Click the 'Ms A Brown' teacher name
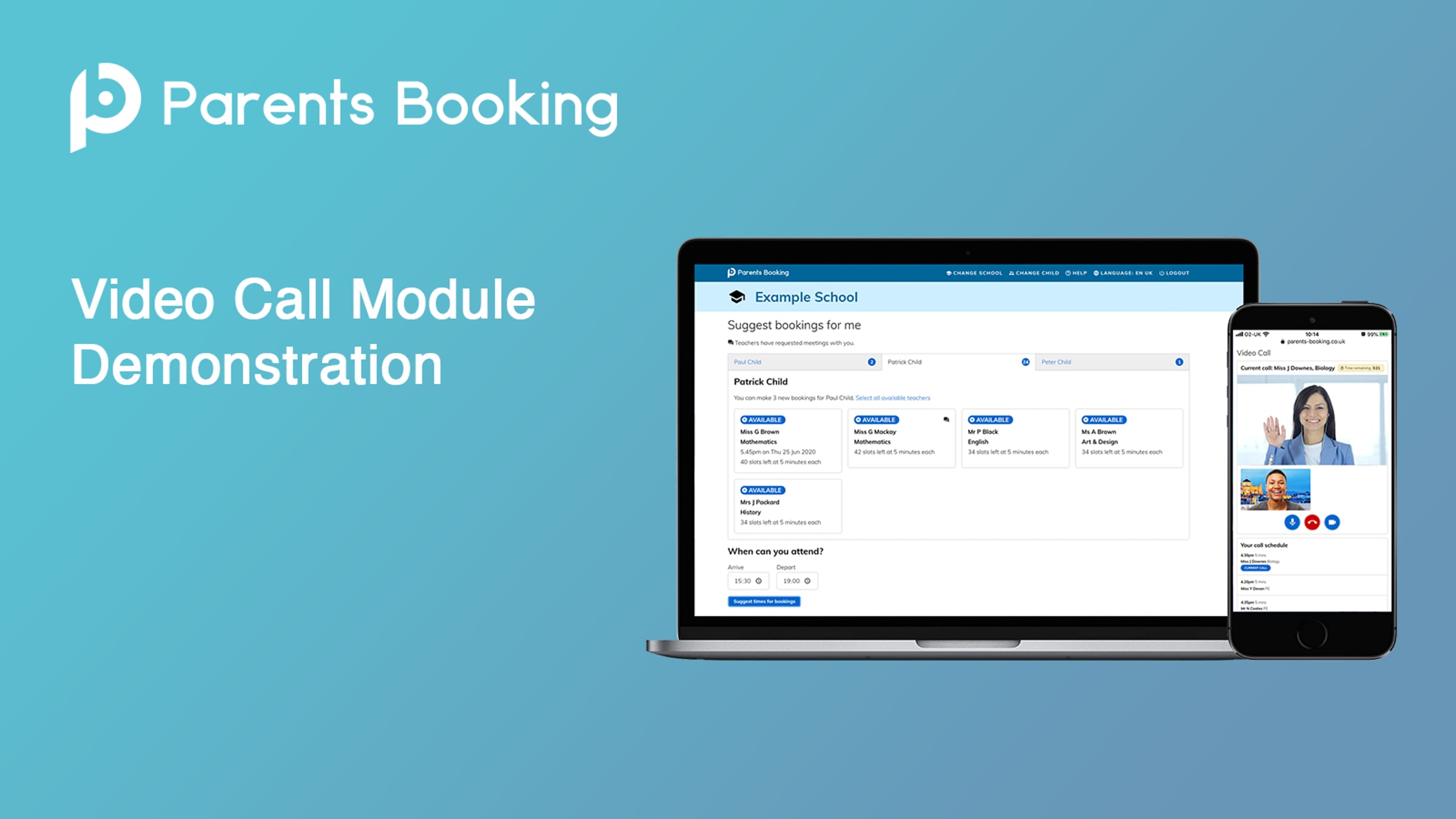This screenshot has width=1456, height=819. point(1099,432)
